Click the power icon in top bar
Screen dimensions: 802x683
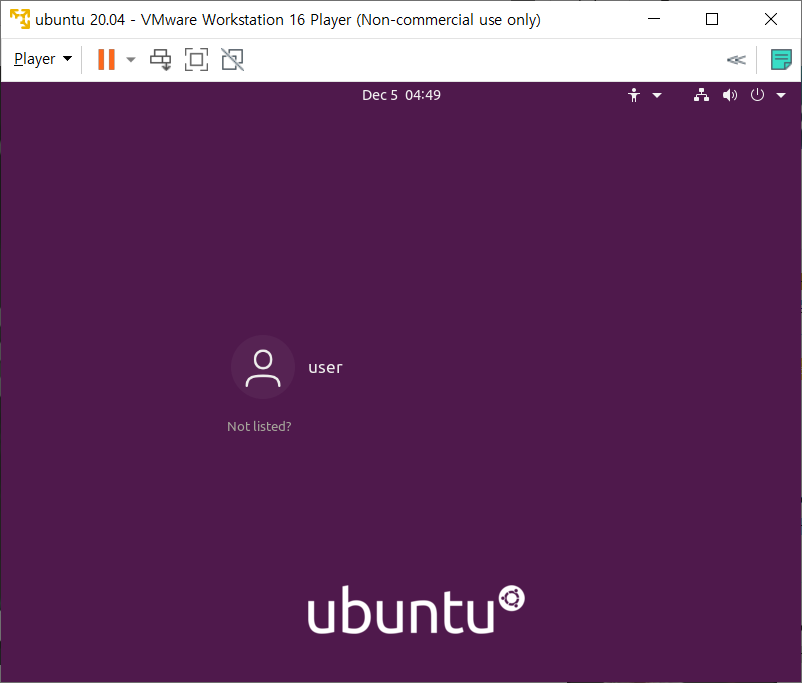click(757, 95)
